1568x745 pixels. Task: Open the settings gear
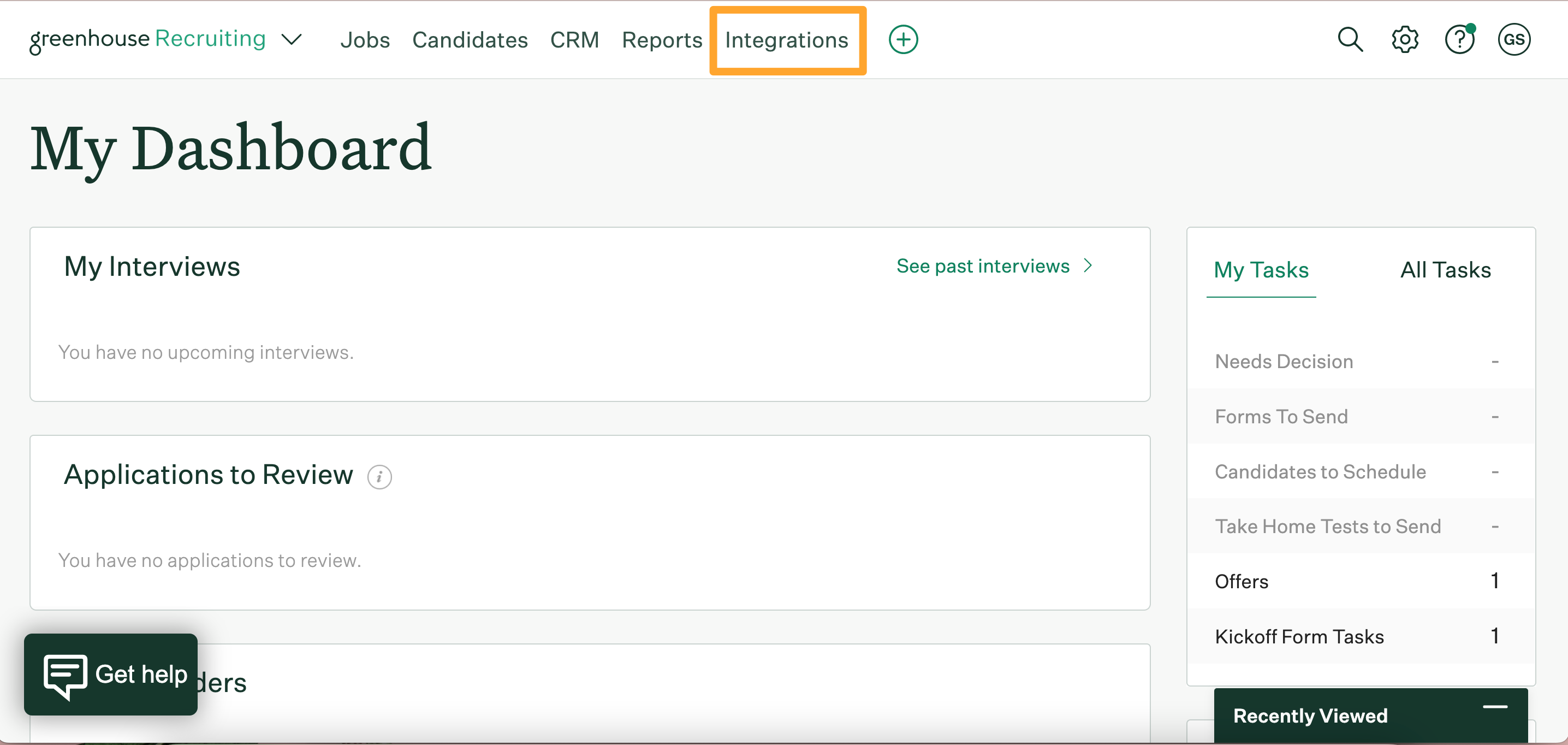(x=1405, y=39)
